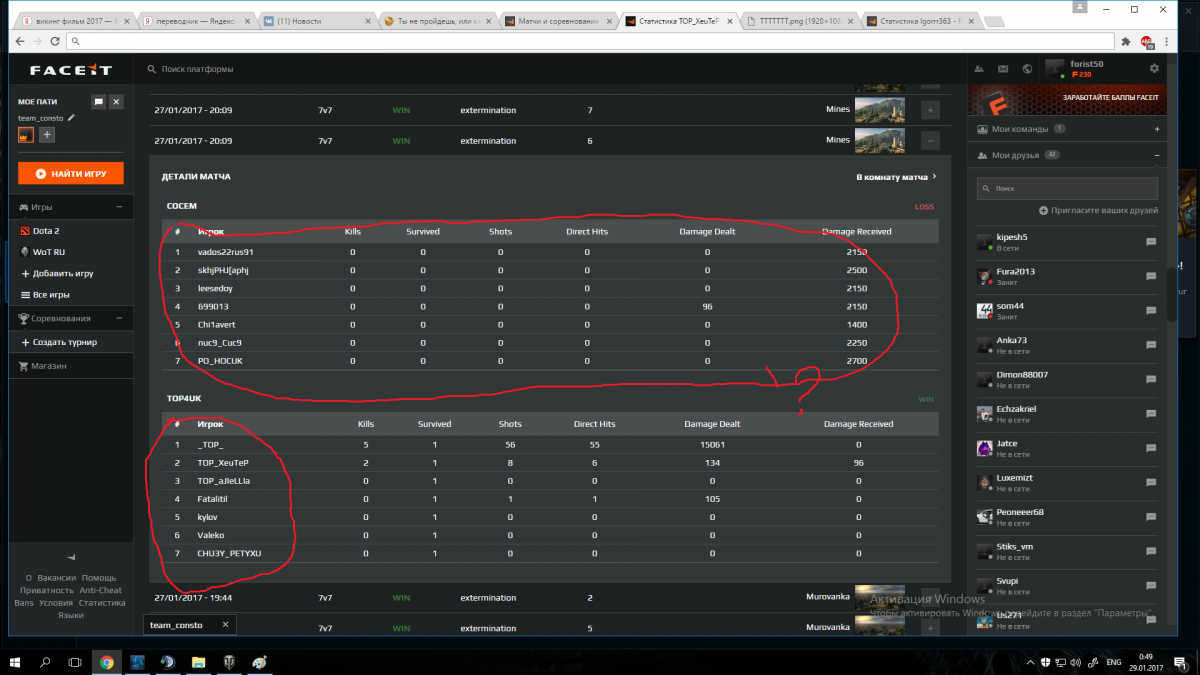Screen dimensions: 1200x675
Task: Message Dimon88007 via chat icon
Action: tap(1151, 379)
